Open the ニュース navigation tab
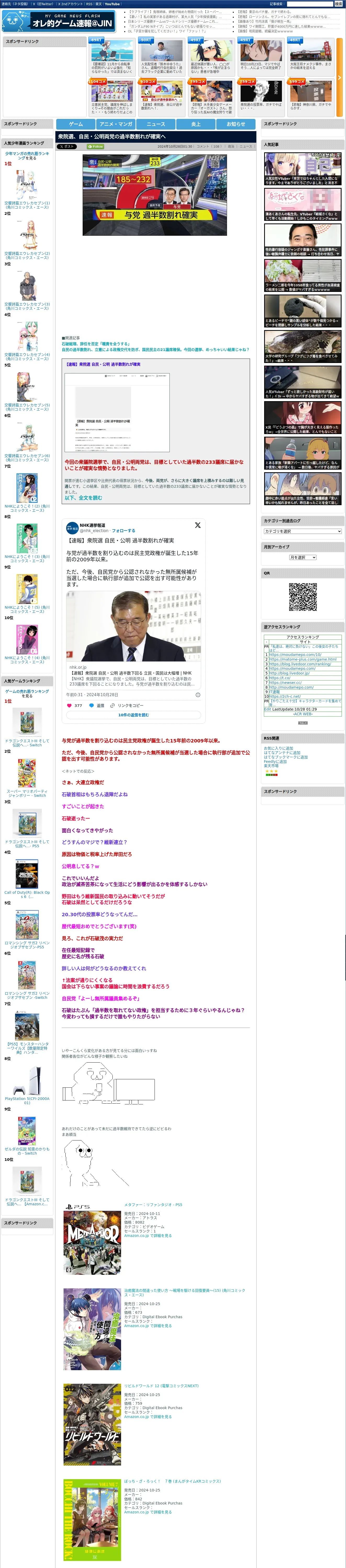 point(155,124)
